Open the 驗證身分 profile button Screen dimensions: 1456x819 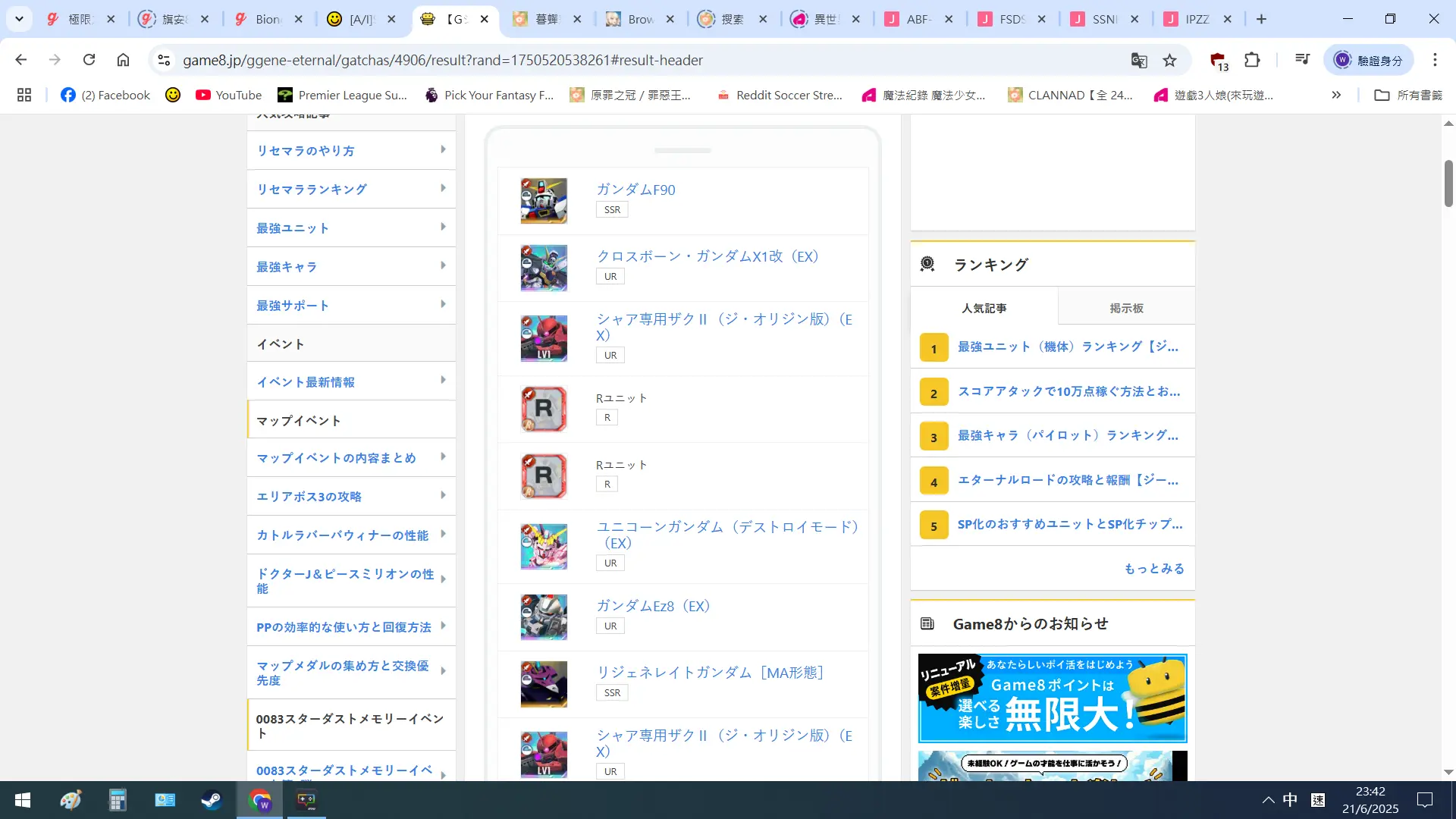[1369, 60]
